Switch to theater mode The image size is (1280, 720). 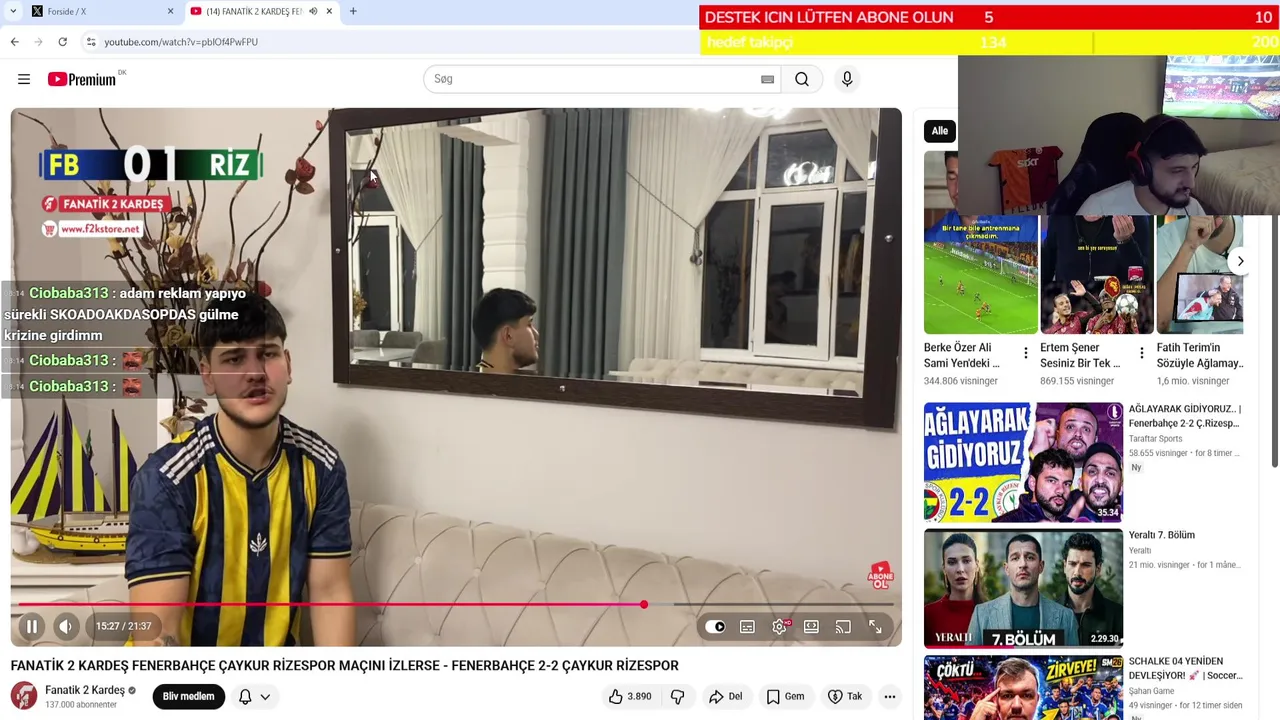pos(811,627)
